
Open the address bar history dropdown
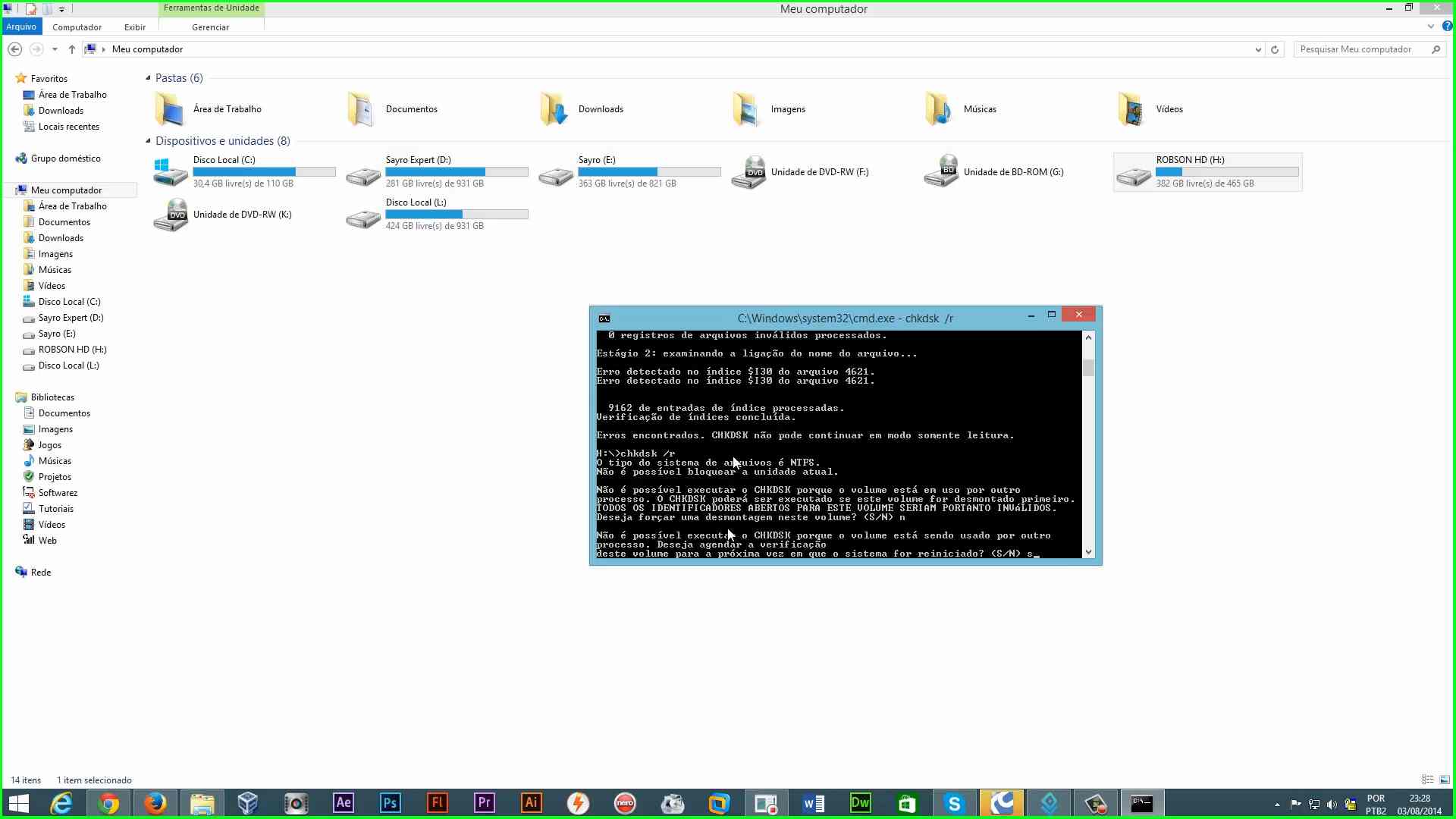1258,49
